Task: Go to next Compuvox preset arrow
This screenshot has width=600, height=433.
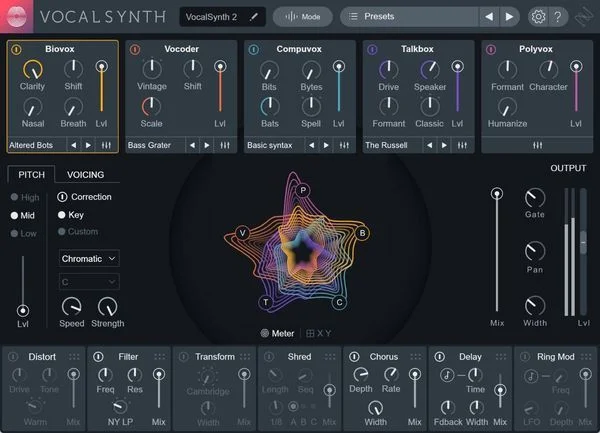Action: click(326, 145)
